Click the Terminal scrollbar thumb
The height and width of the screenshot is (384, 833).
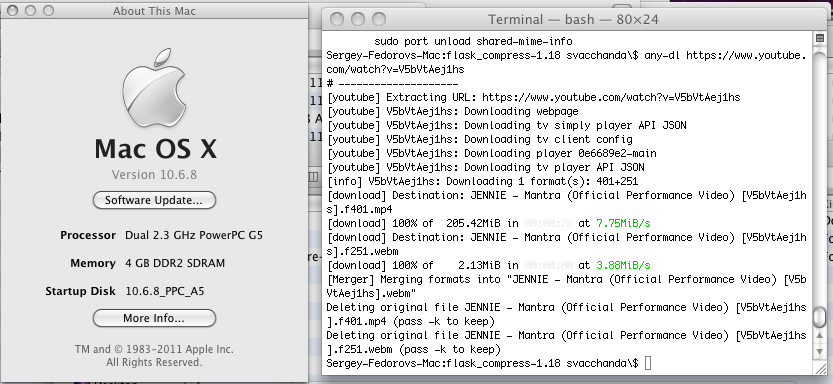point(819,317)
